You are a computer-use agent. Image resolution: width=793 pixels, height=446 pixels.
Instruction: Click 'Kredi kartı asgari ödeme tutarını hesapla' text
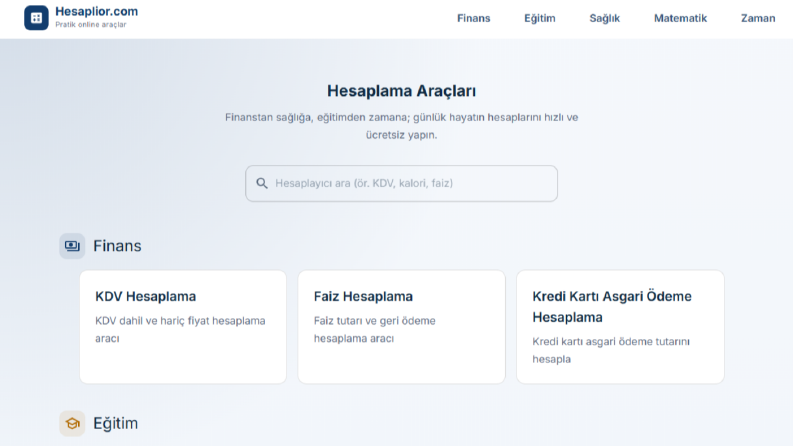pyautogui.click(x=611, y=350)
